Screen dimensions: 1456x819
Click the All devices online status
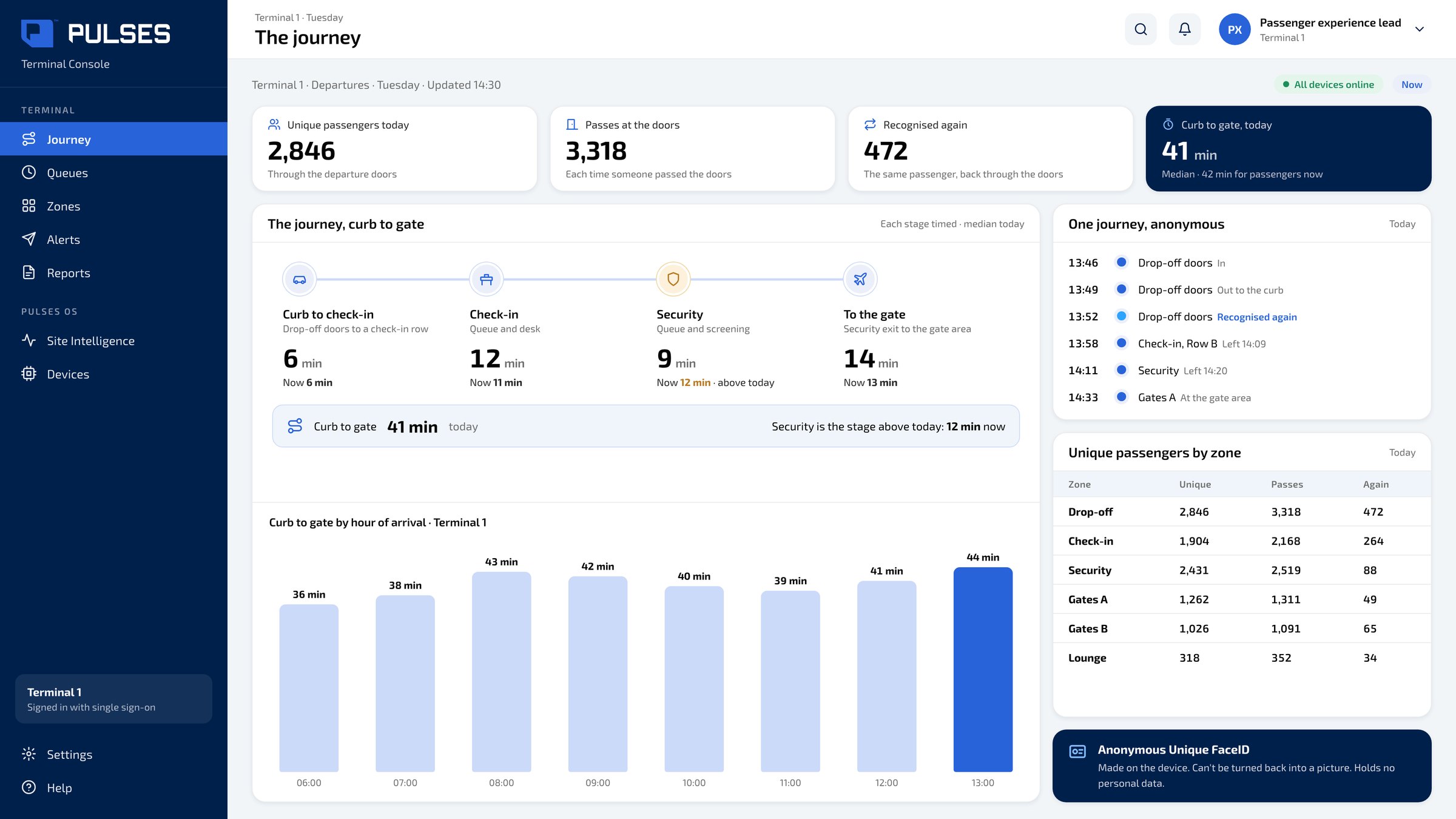tap(1329, 84)
